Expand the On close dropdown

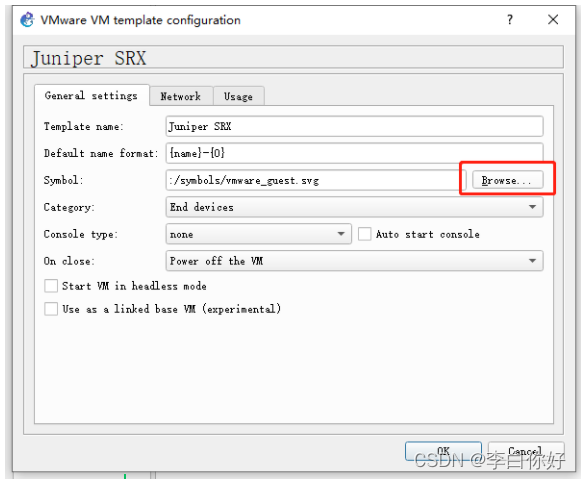click(x=354, y=261)
